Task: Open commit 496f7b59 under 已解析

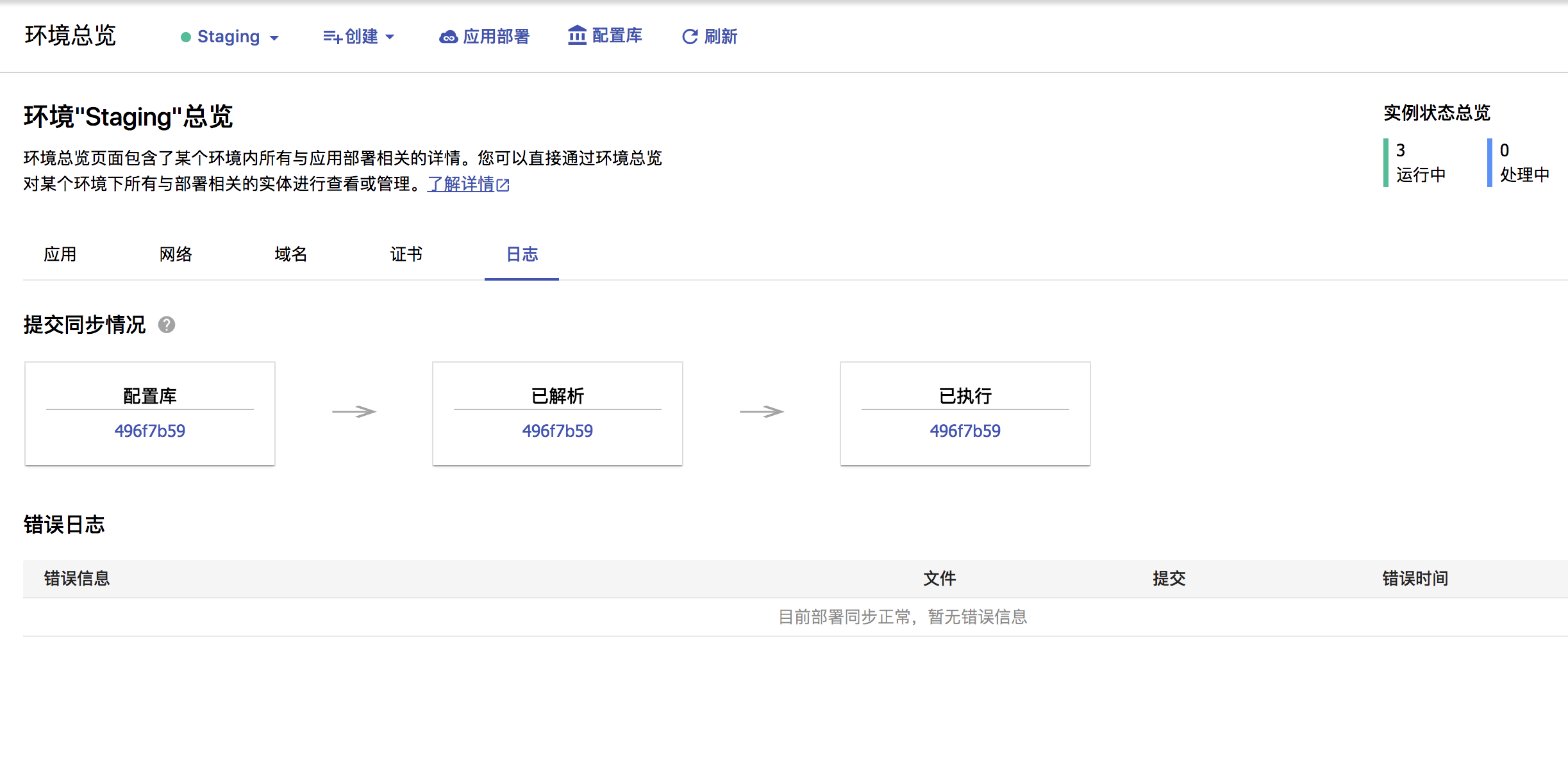Action: (x=558, y=431)
